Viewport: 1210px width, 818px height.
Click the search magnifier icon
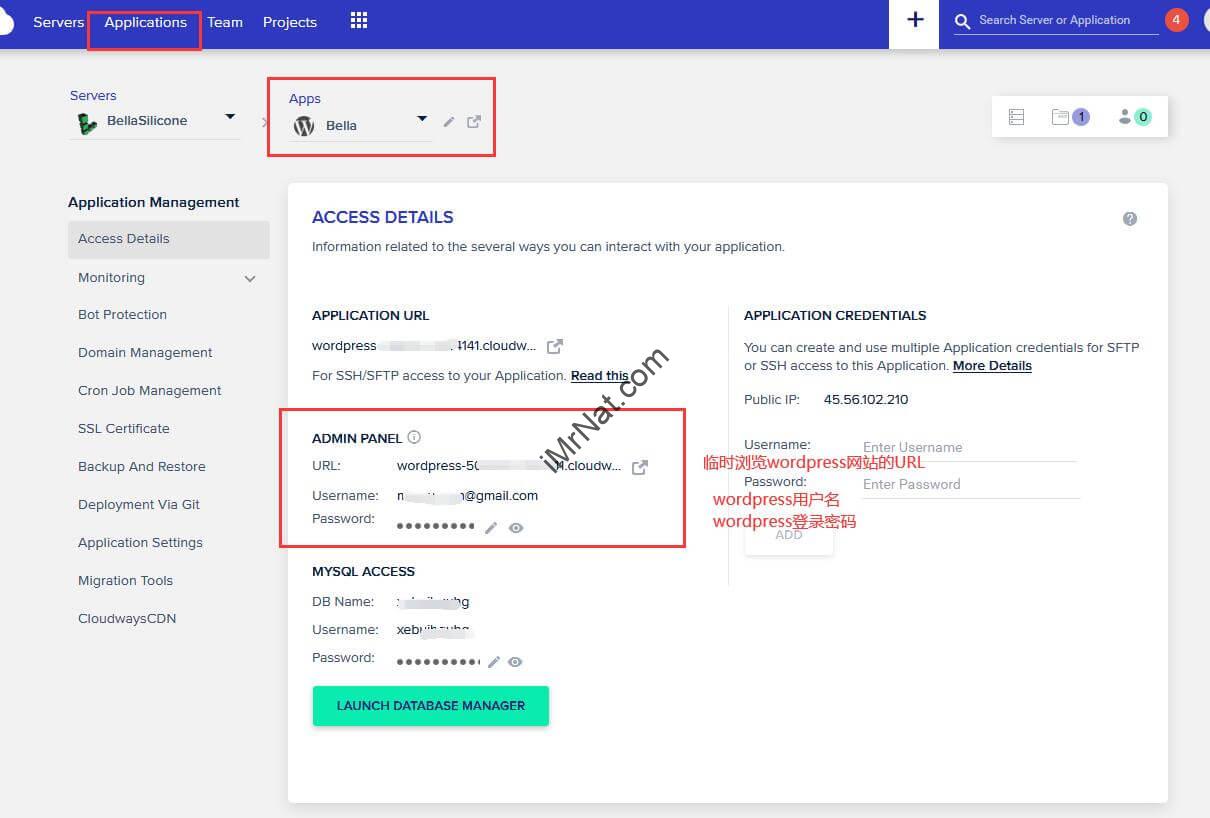963,21
